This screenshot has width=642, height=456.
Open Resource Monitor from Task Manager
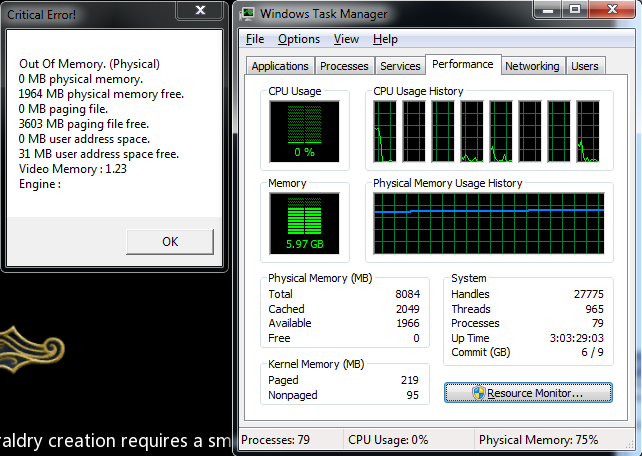(x=528, y=393)
